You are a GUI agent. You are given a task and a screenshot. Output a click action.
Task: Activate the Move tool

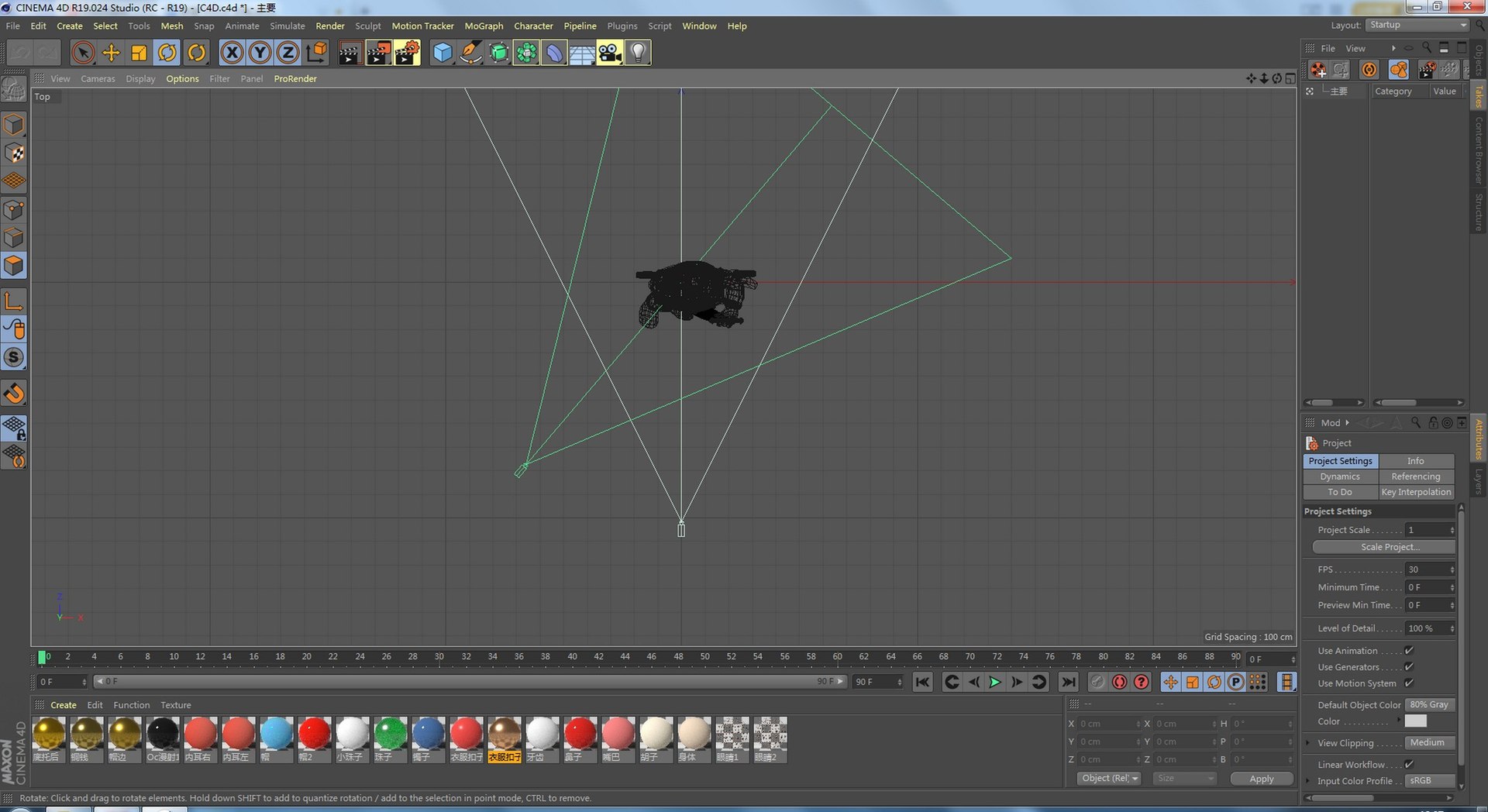pyautogui.click(x=112, y=53)
